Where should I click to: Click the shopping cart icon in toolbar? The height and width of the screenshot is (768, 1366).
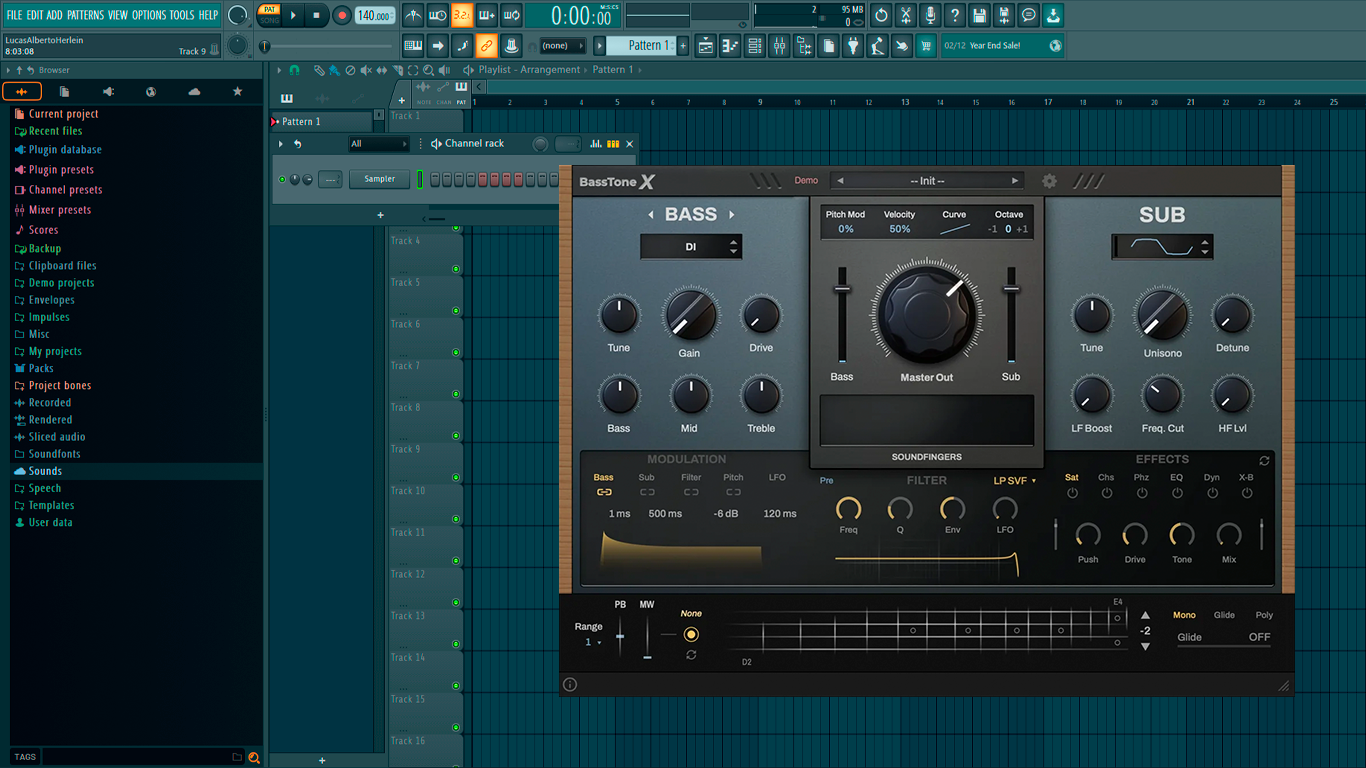926,46
